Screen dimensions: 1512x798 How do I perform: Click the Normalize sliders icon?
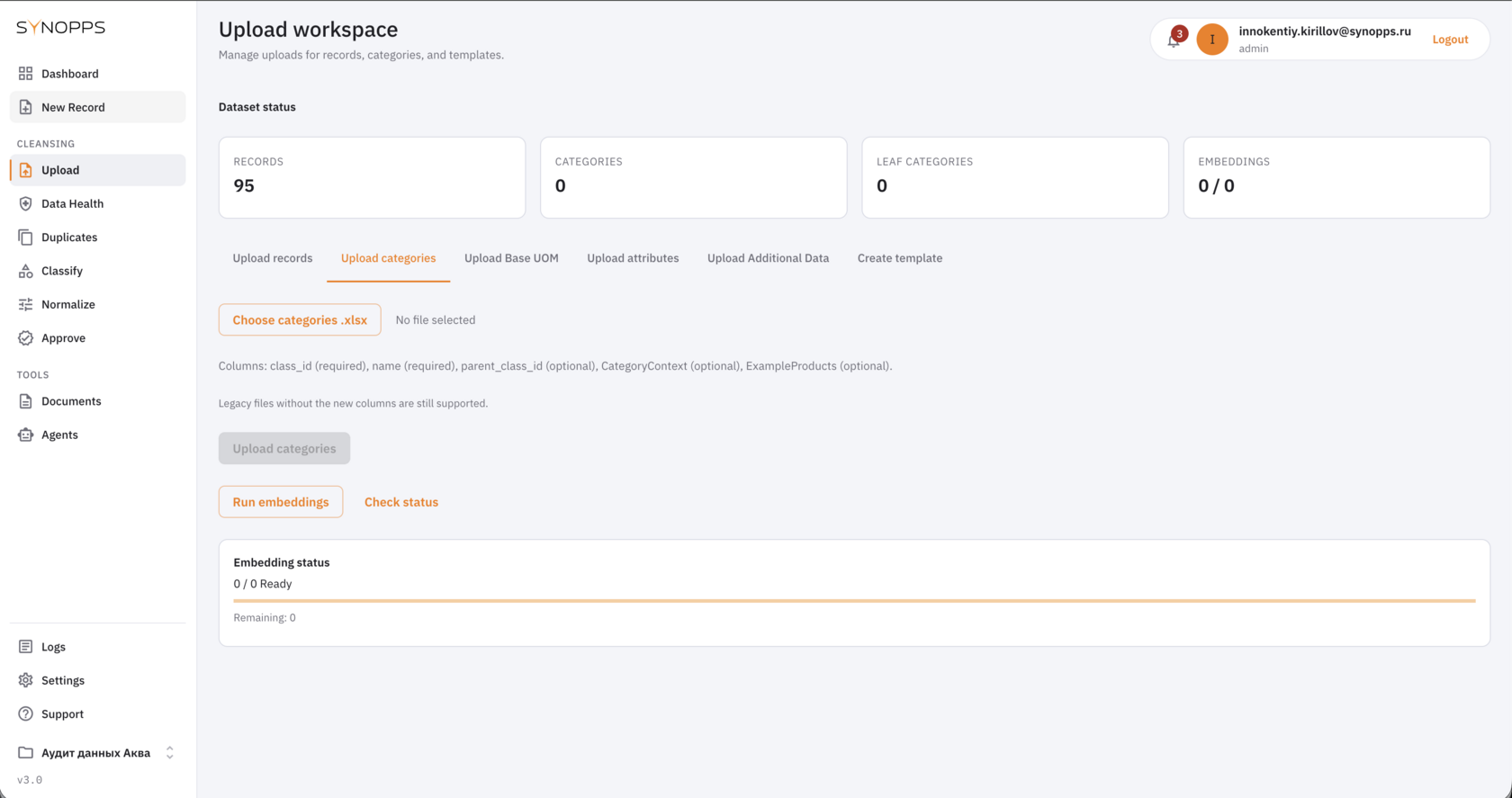tap(25, 304)
